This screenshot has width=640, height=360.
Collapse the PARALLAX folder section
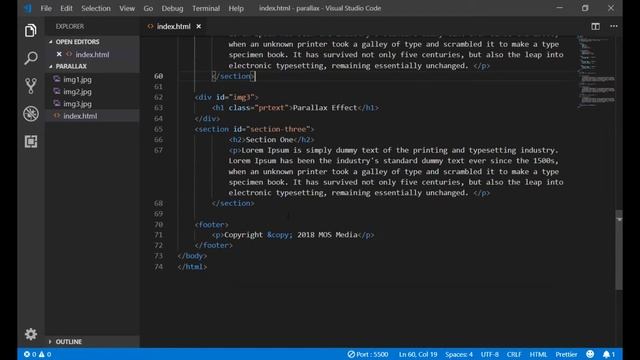click(71, 66)
